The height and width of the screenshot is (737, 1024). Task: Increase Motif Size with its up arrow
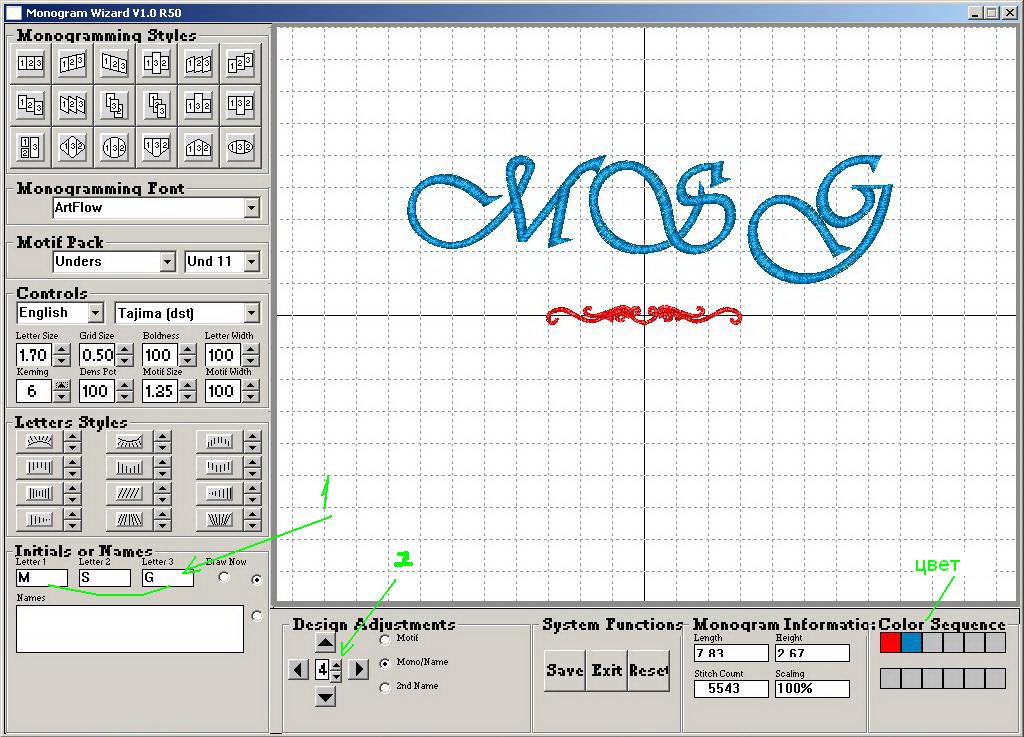coord(188,386)
